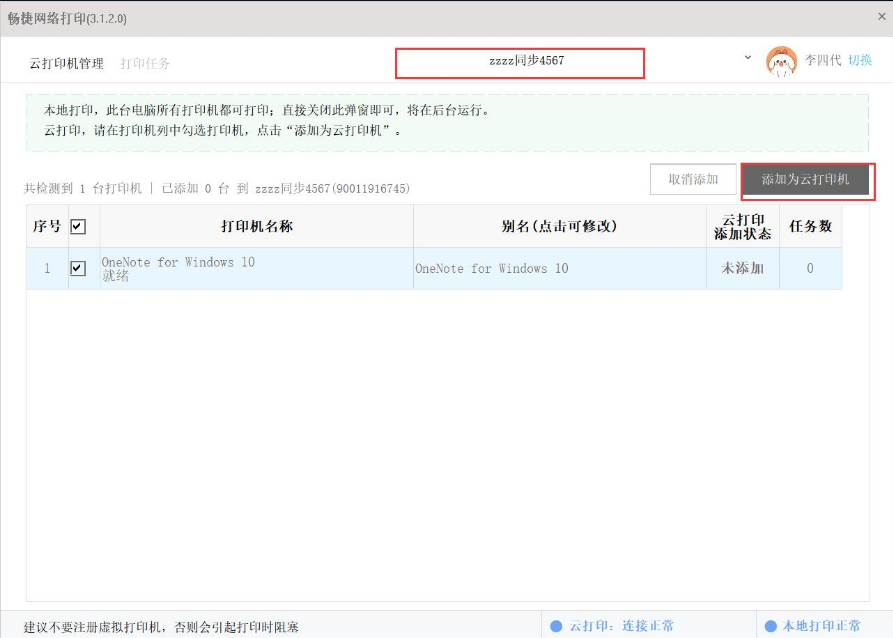Click the 序号 column header

pos(47,227)
